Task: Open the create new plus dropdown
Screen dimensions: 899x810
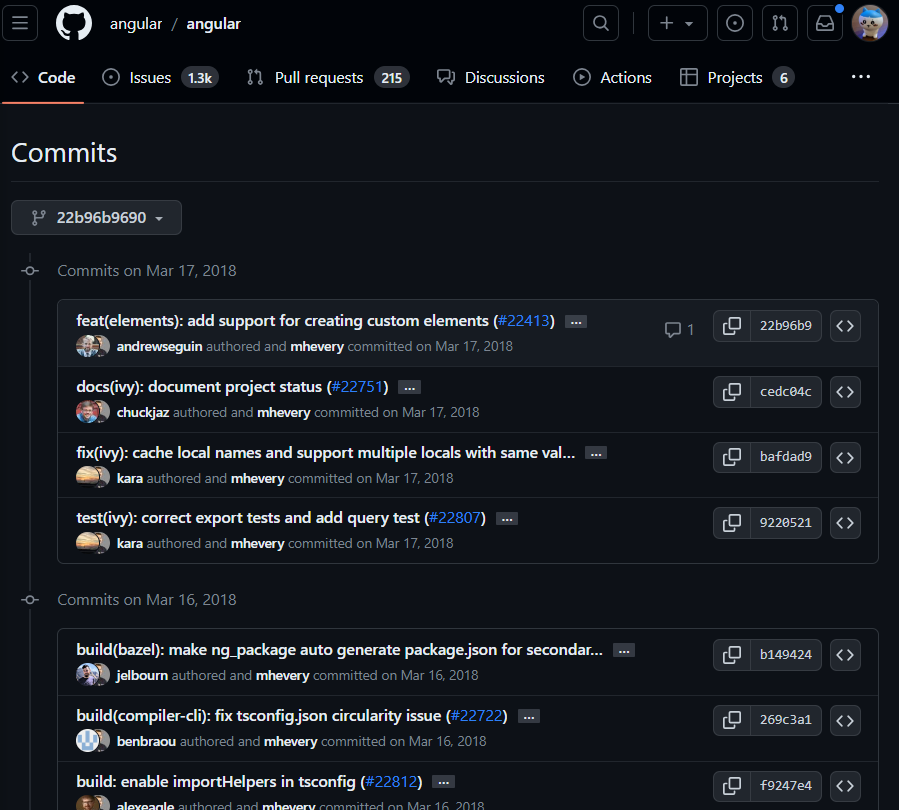Action: pyautogui.click(x=677, y=23)
